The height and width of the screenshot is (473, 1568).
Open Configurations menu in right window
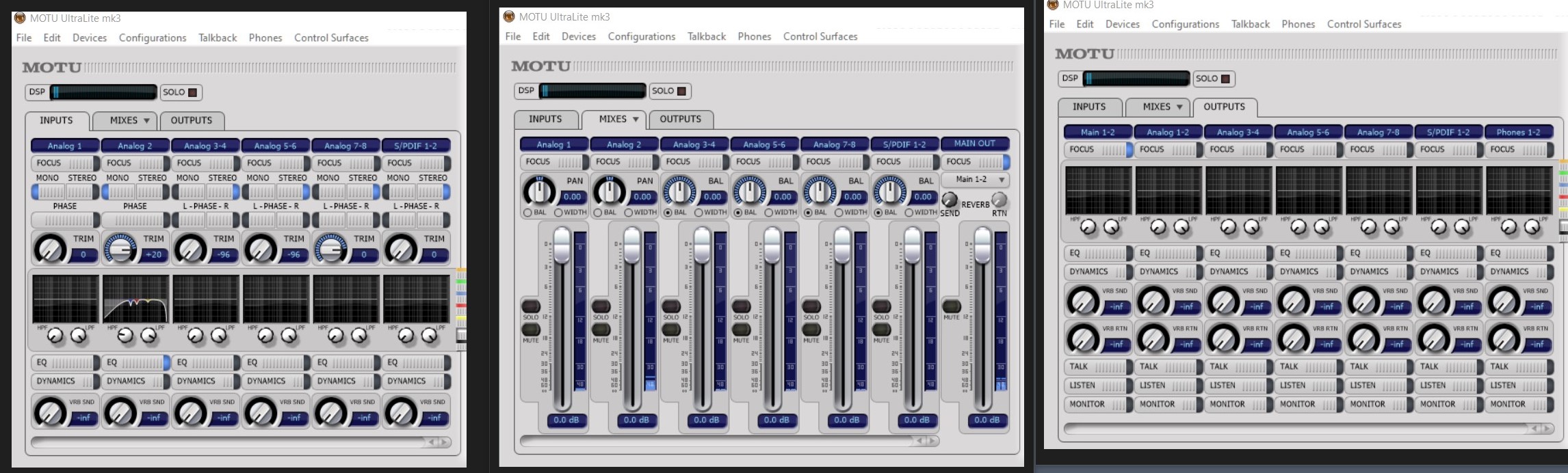(1186, 24)
